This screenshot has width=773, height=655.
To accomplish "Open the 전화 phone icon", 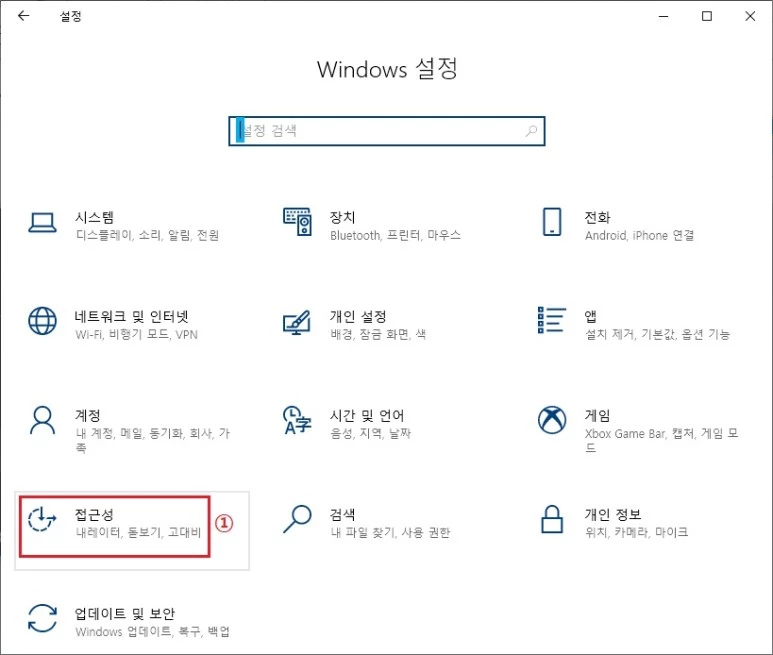I will tap(552, 222).
